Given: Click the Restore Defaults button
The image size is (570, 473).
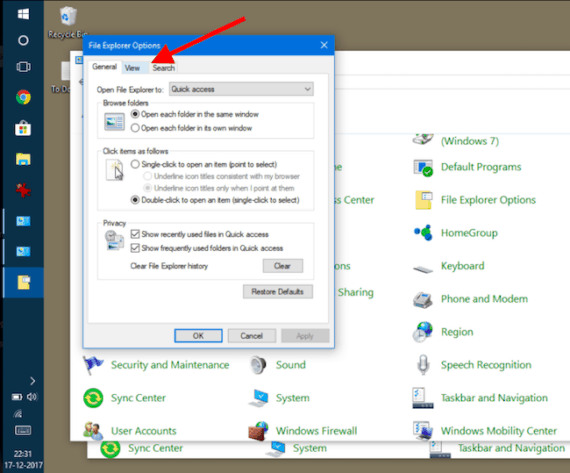Looking at the screenshot, I should pyautogui.click(x=278, y=292).
